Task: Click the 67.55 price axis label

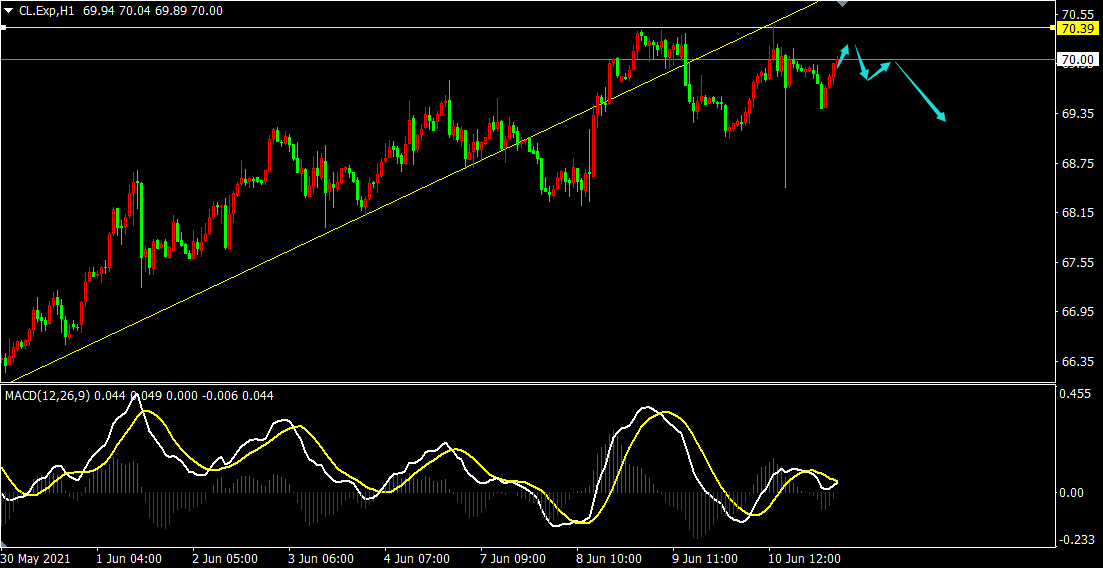Action: [x=1077, y=263]
